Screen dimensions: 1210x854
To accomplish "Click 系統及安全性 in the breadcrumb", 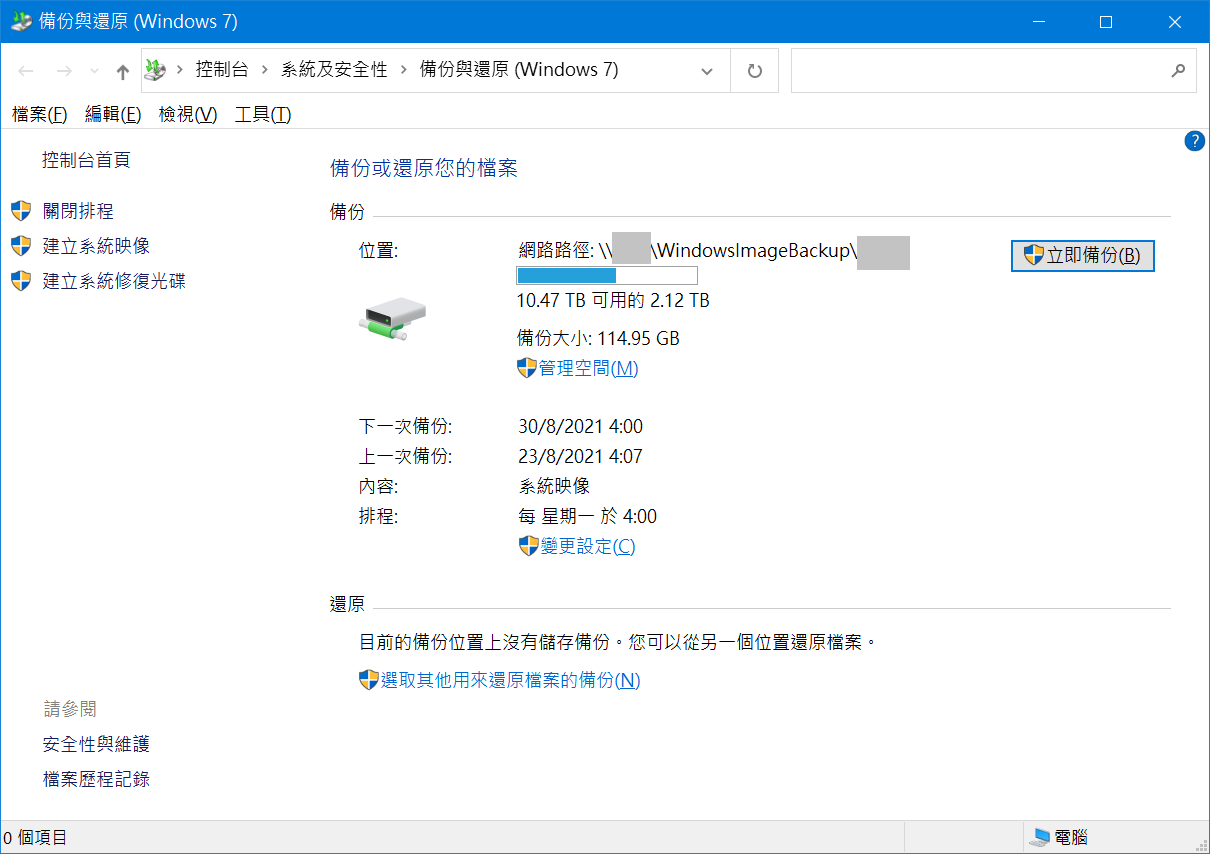I will (x=334, y=70).
